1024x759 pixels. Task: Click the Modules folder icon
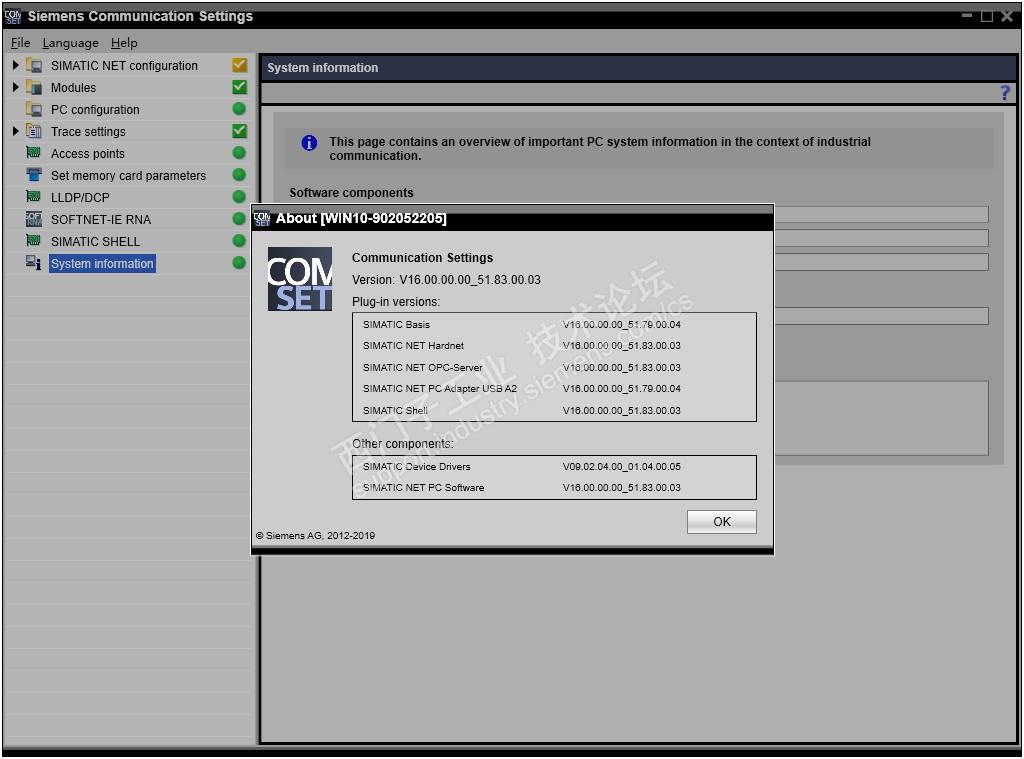click(34, 88)
